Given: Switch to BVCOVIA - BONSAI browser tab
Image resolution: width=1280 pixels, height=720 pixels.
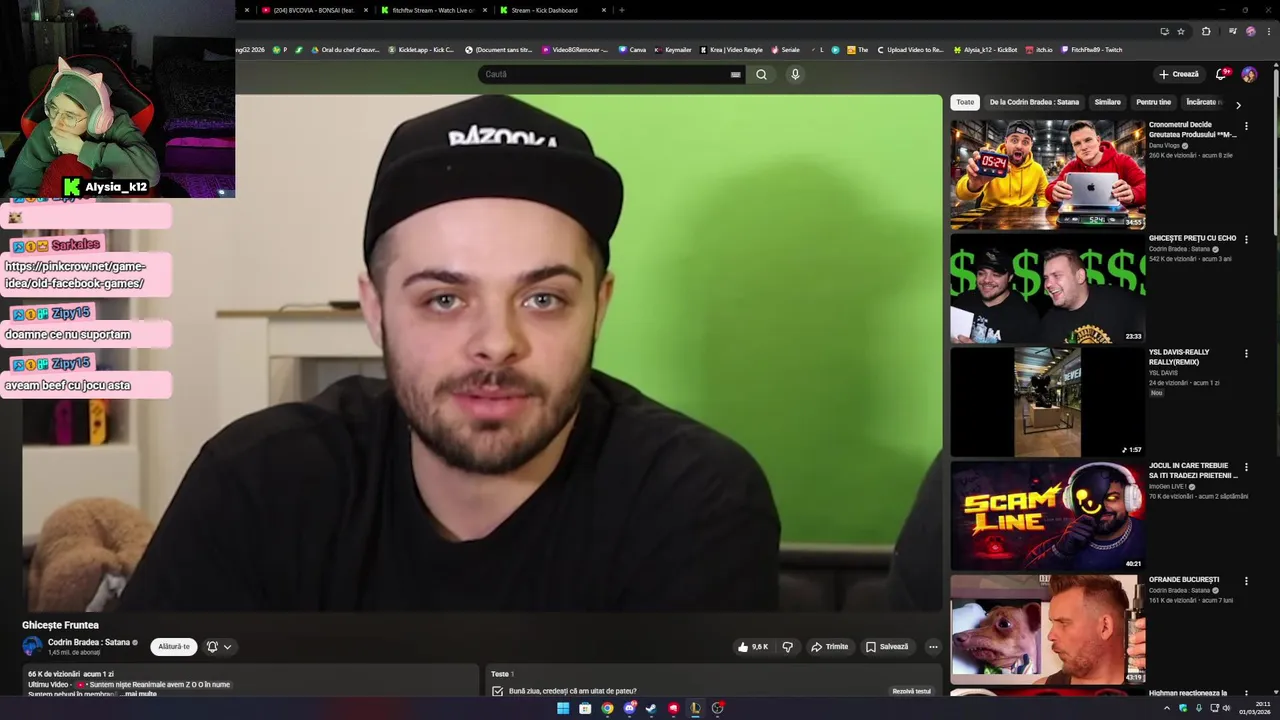Looking at the screenshot, I should pos(313,10).
